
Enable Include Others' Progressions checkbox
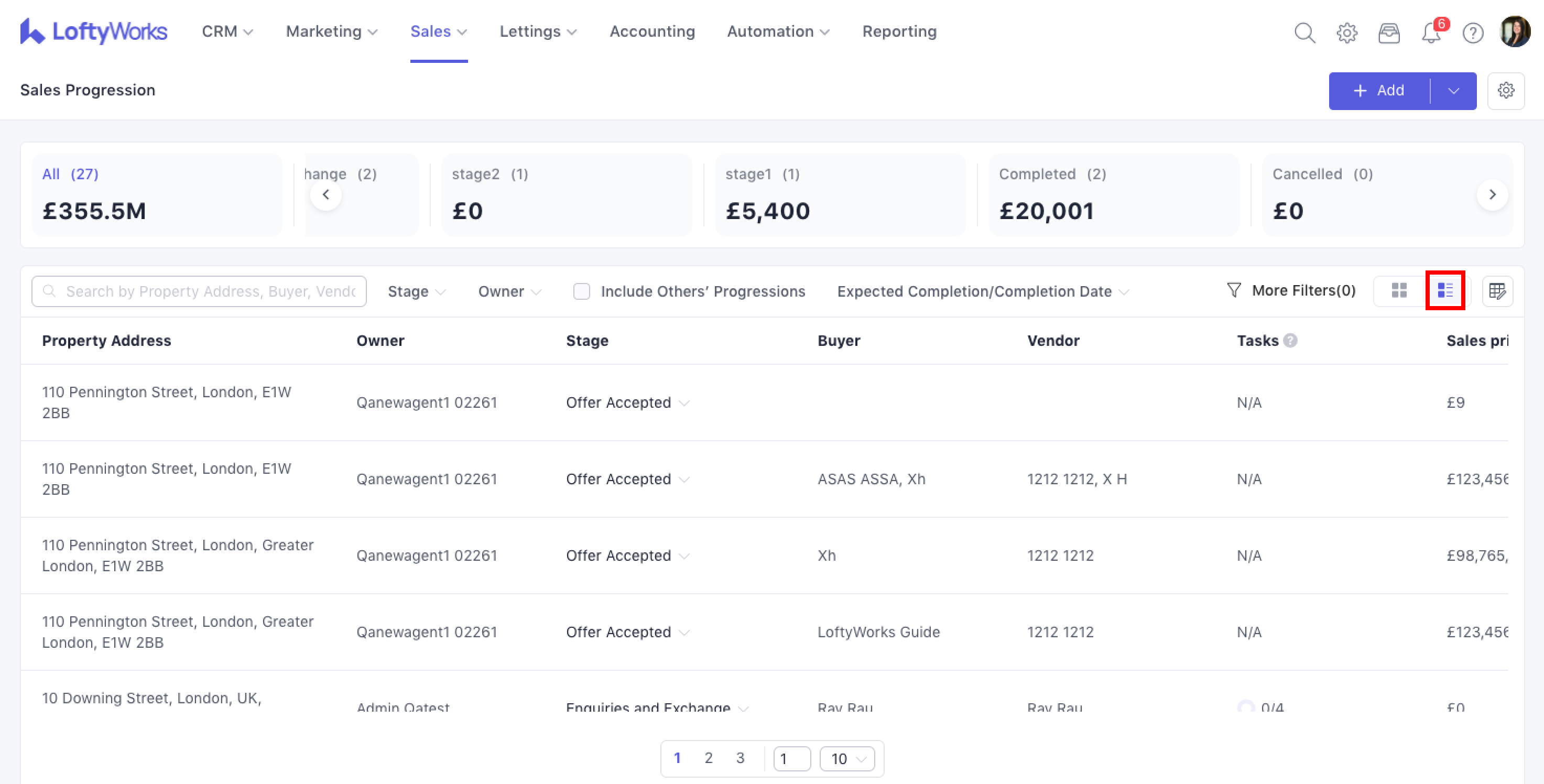coord(581,291)
